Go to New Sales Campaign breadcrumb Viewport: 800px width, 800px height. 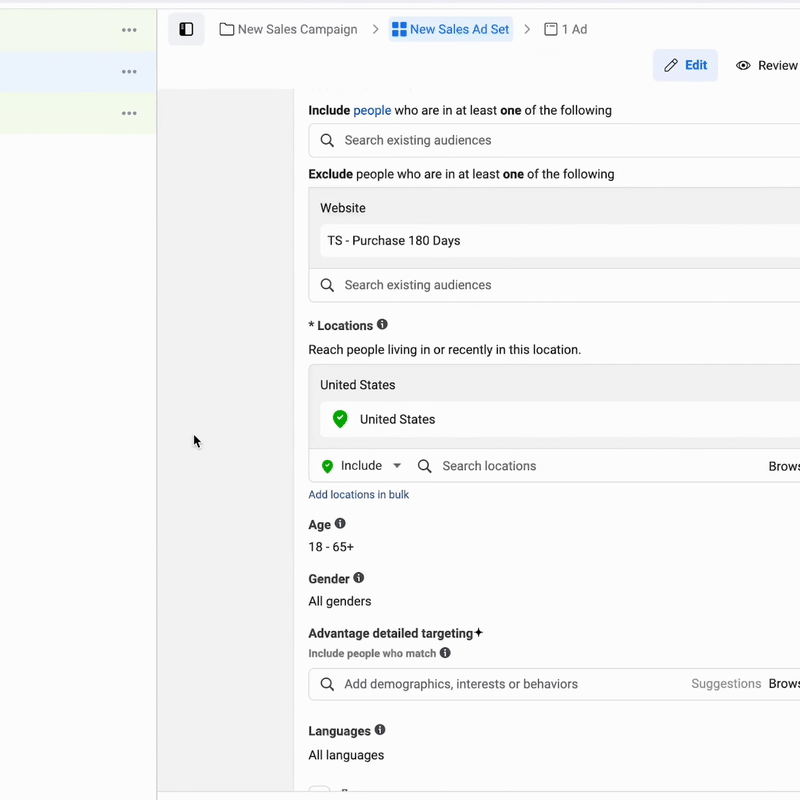288,29
